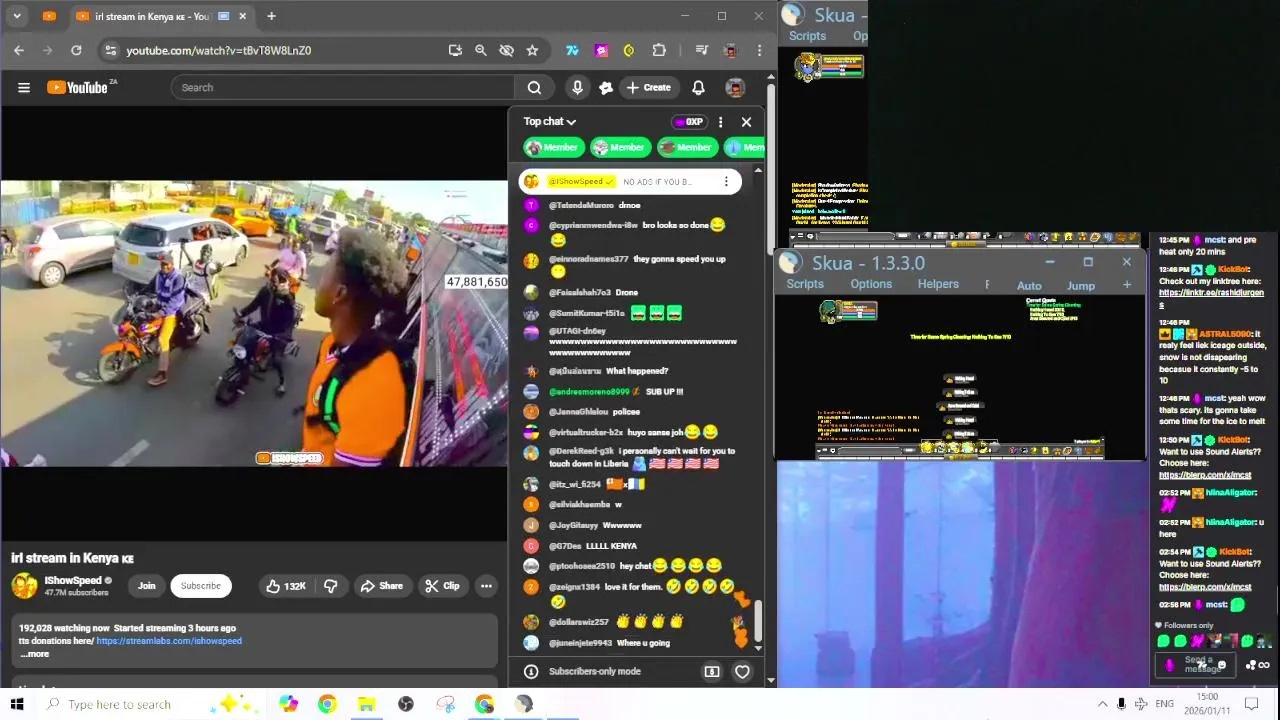The image size is (1280, 720).
Task: Open pinned message options in chat
Action: [726, 182]
